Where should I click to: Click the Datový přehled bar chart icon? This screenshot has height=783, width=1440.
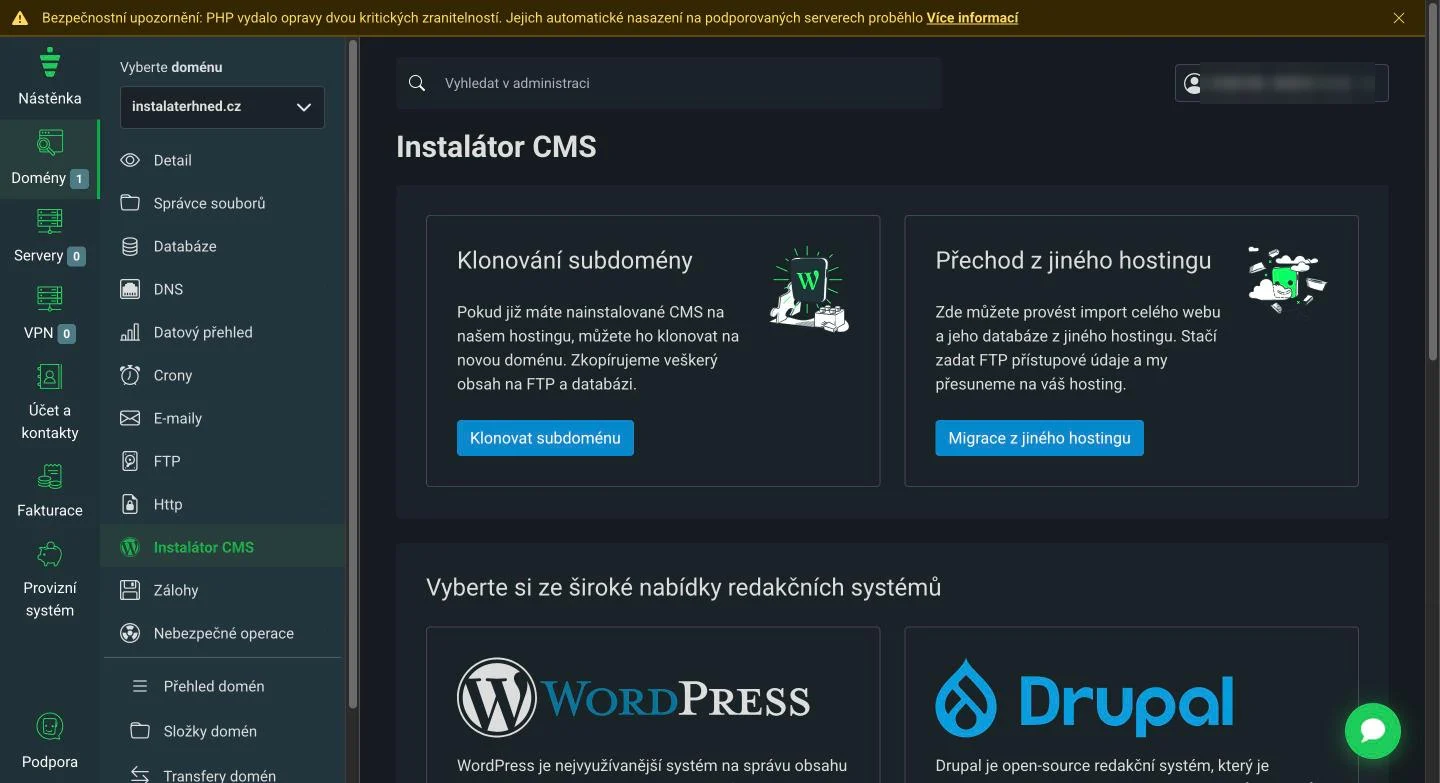pyautogui.click(x=130, y=332)
